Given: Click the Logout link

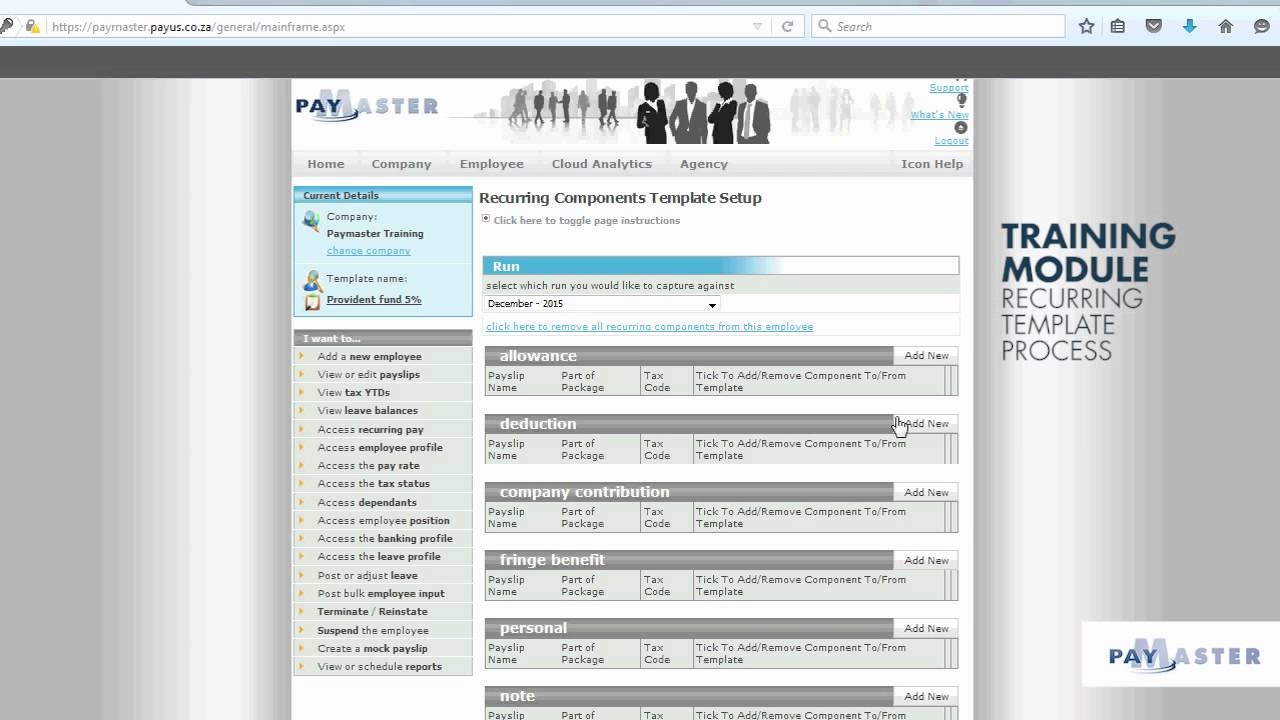Looking at the screenshot, I should pos(951,140).
